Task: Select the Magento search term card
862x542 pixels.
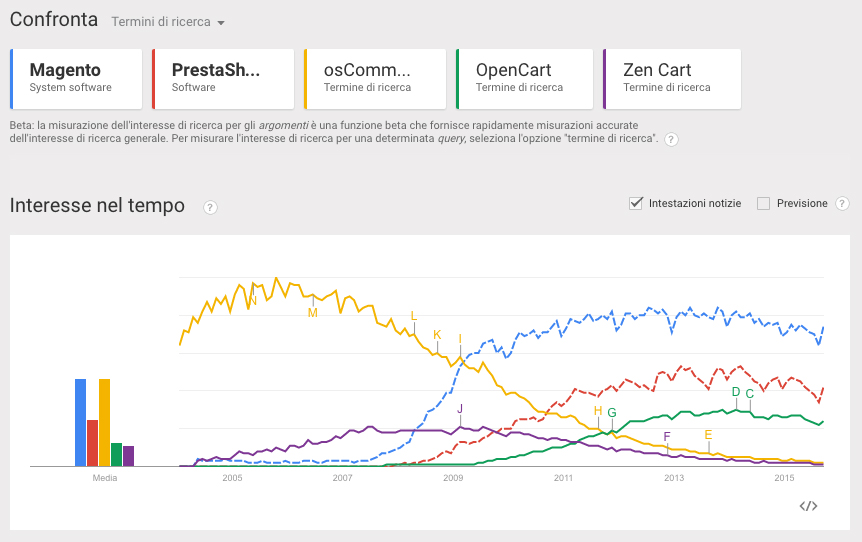Action: 78,78
